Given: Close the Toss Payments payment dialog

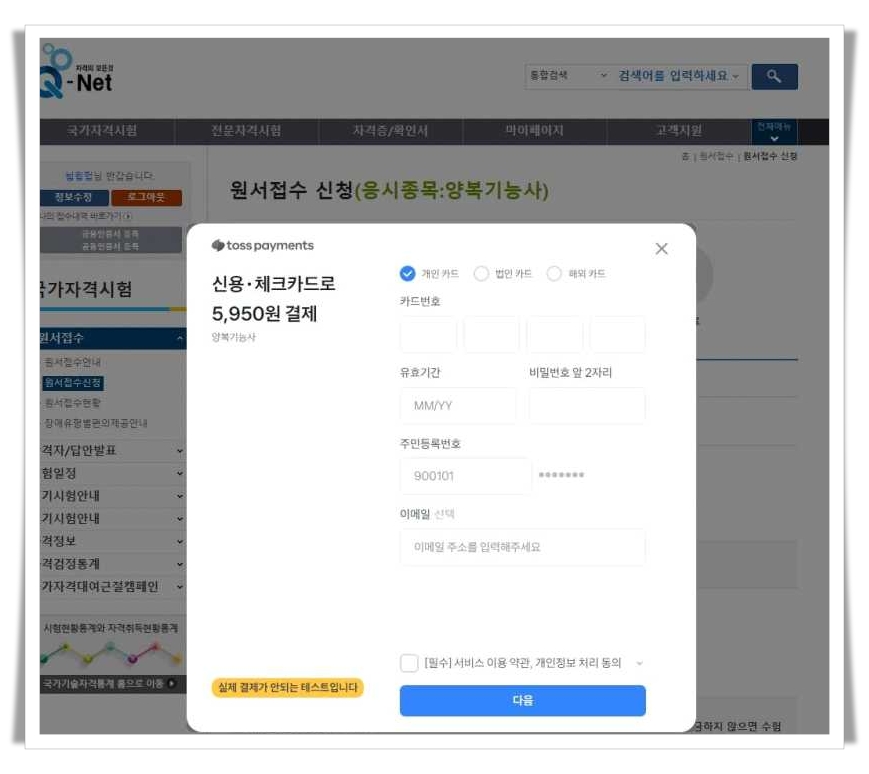Looking at the screenshot, I should 660,248.
